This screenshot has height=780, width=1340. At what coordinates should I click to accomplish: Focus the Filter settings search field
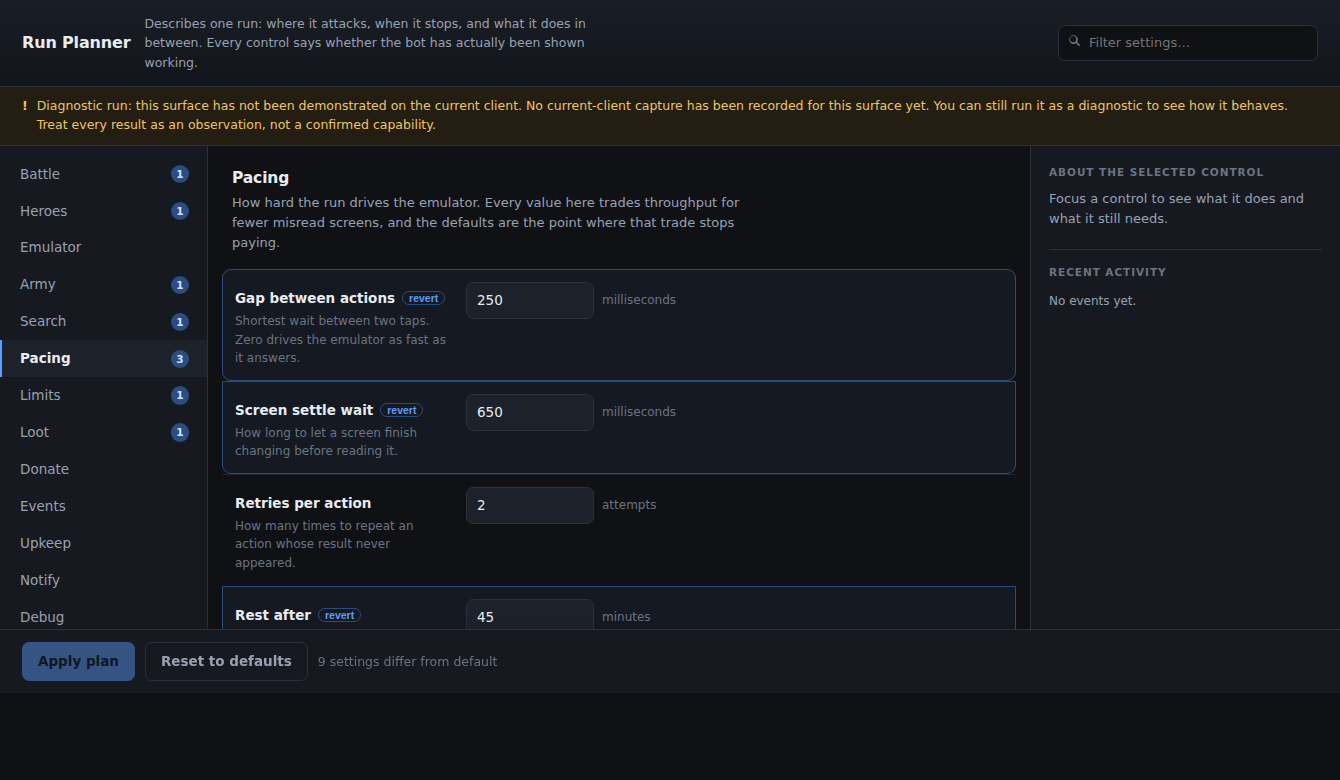pyautogui.click(x=1188, y=43)
